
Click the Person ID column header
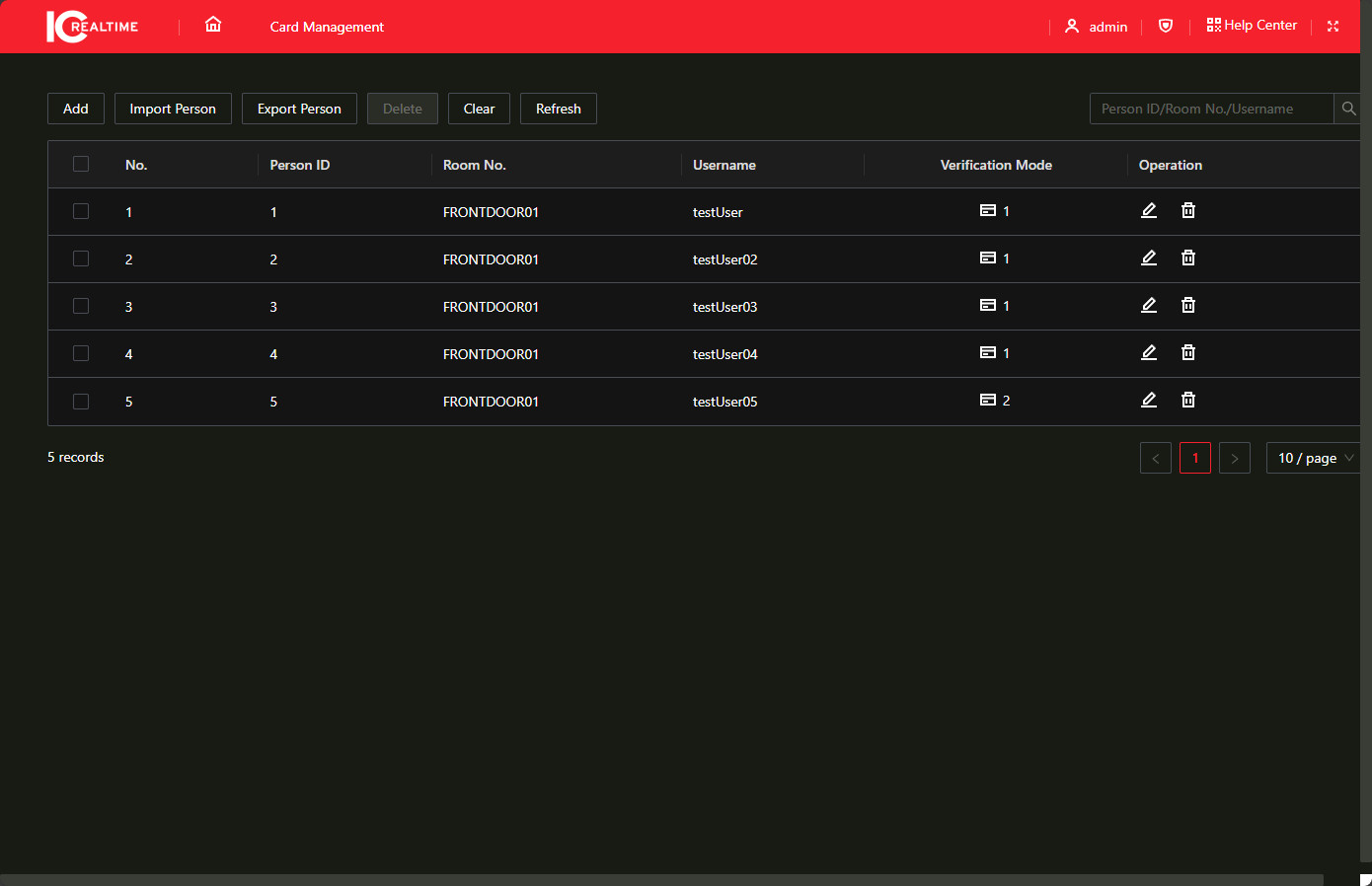coord(300,165)
